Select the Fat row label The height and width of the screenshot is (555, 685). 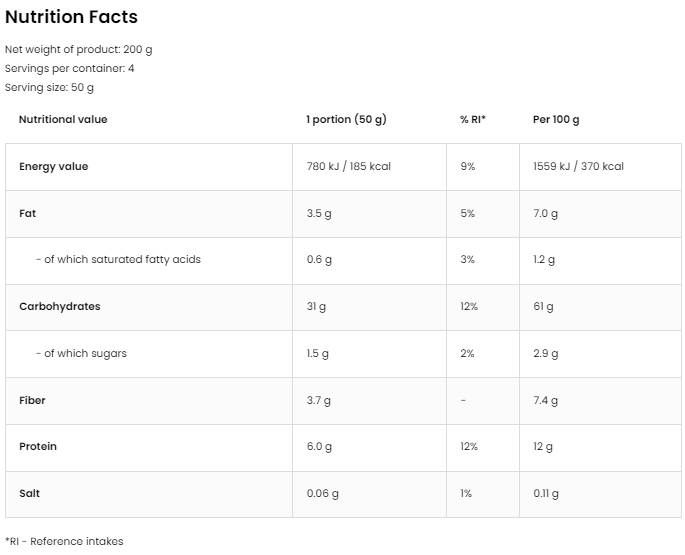point(27,213)
